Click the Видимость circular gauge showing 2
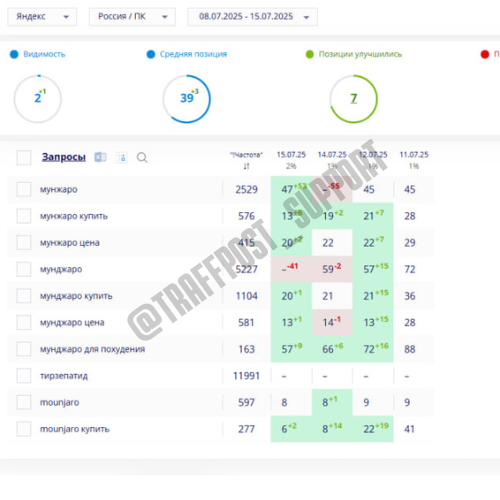This screenshot has height=500, width=500. (x=38, y=99)
